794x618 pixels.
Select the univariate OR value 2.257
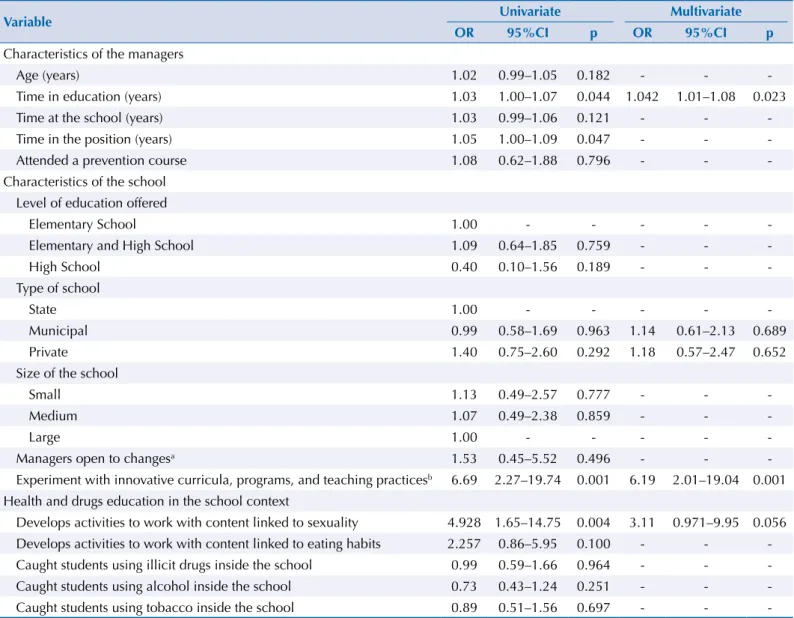pyautogui.click(x=464, y=544)
